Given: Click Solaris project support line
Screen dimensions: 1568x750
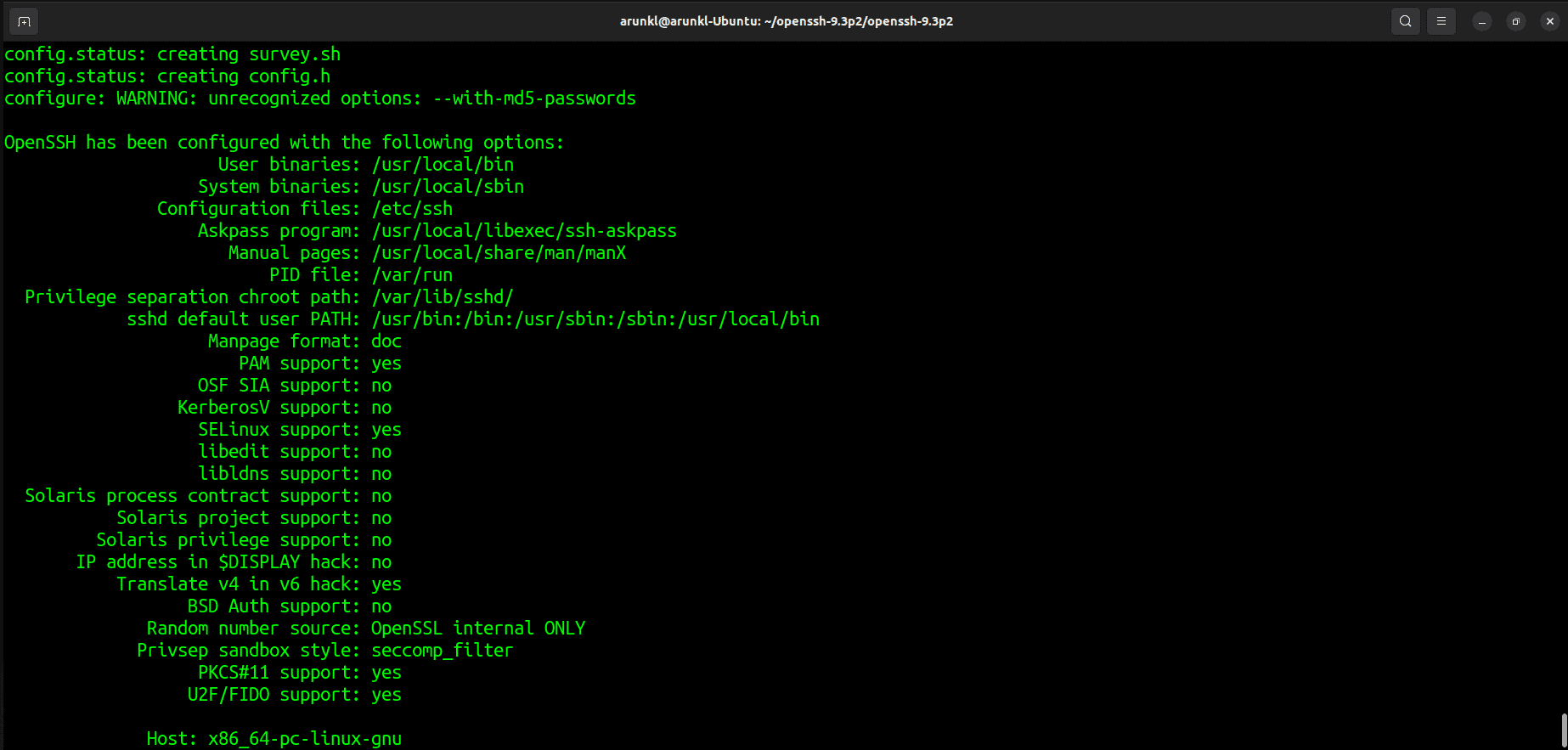Looking at the screenshot, I should click(254, 518).
